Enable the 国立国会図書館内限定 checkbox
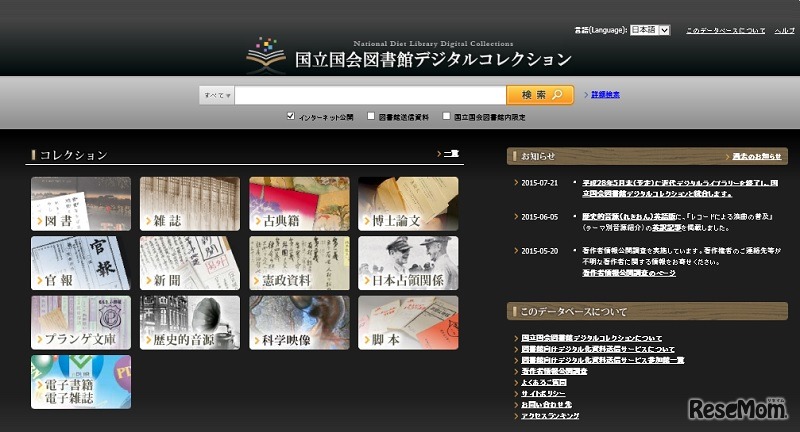This screenshot has height=432, width=800. 446,116
